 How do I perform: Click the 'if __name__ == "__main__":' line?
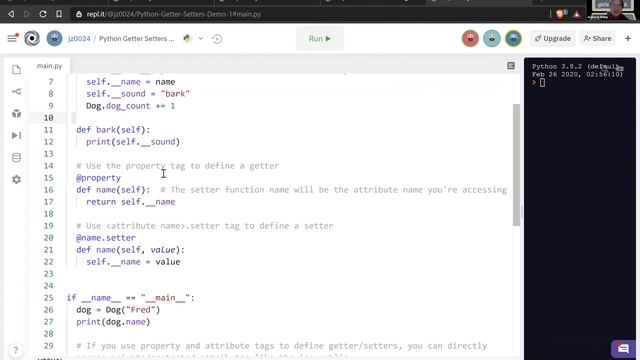131,298
